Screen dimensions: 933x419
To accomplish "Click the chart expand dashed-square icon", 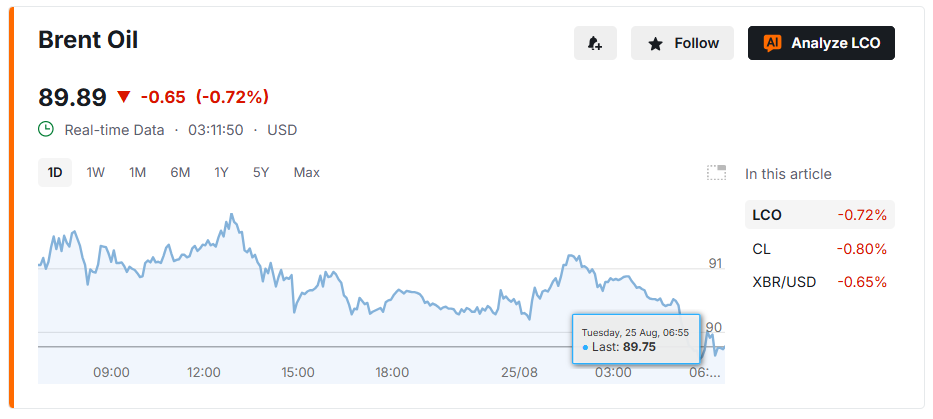I will (716, 173).
